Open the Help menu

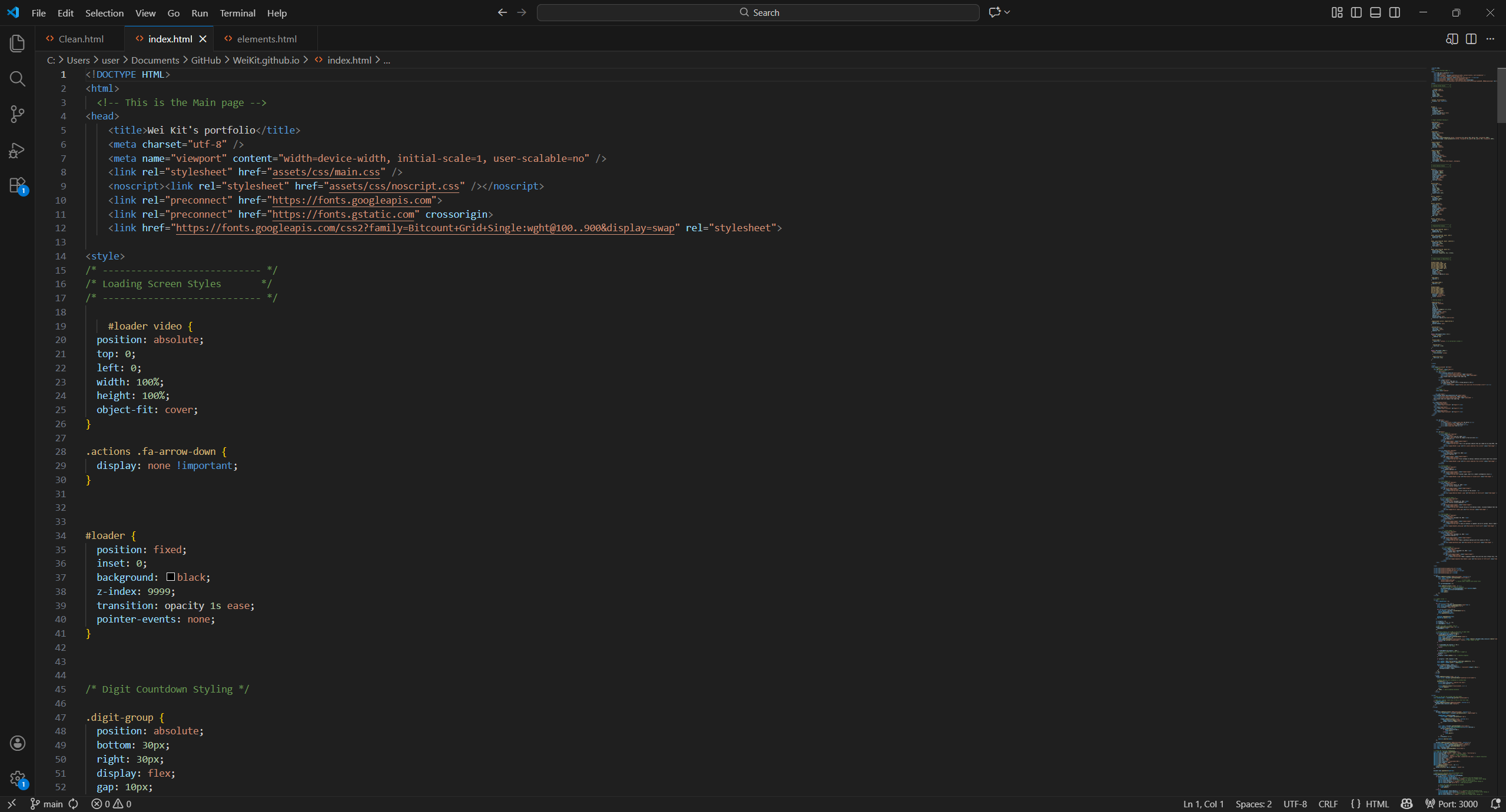(x=277, y=13)
